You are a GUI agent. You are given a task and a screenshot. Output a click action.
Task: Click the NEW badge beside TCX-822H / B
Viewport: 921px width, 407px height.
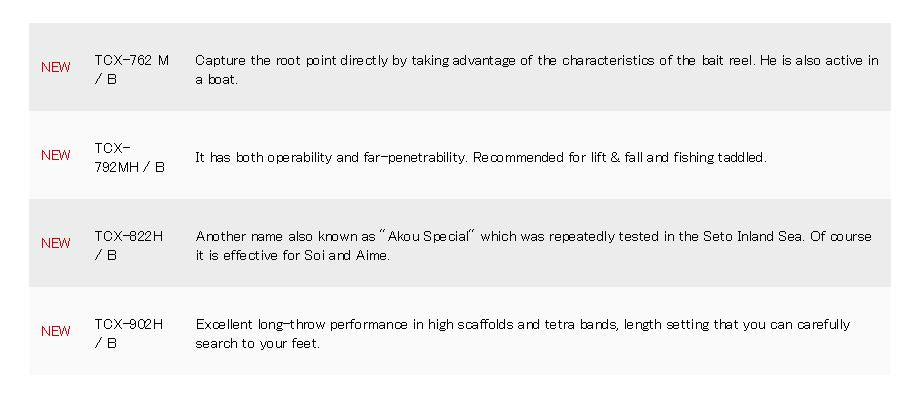pyautogui.click(x=56, y=243)
